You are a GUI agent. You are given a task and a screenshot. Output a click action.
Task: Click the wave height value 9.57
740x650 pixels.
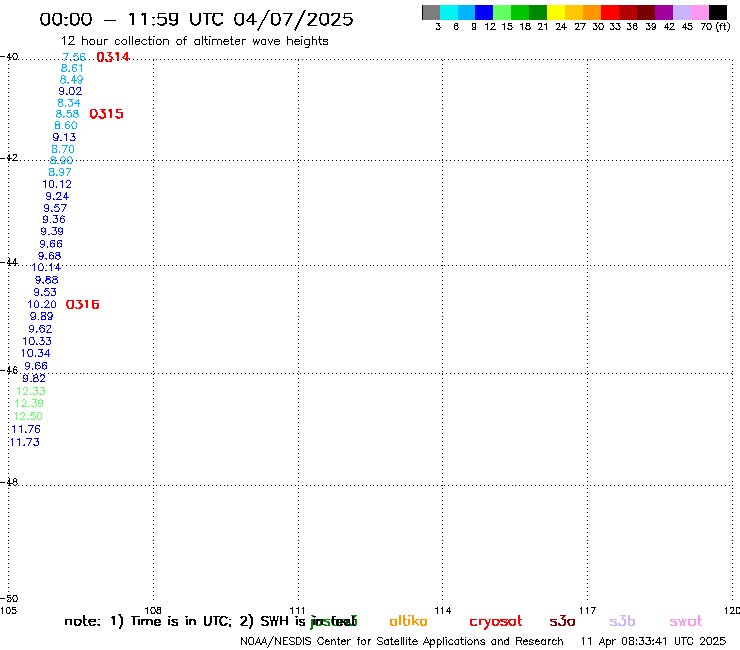tap(55, 208)
